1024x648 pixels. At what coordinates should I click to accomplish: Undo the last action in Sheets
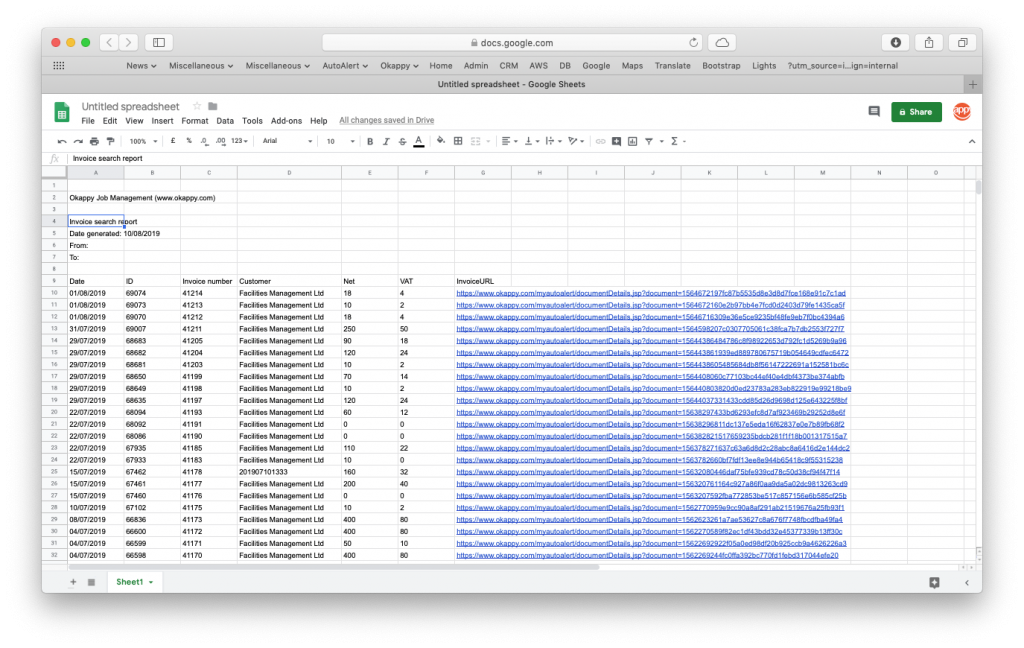[62, 141]
